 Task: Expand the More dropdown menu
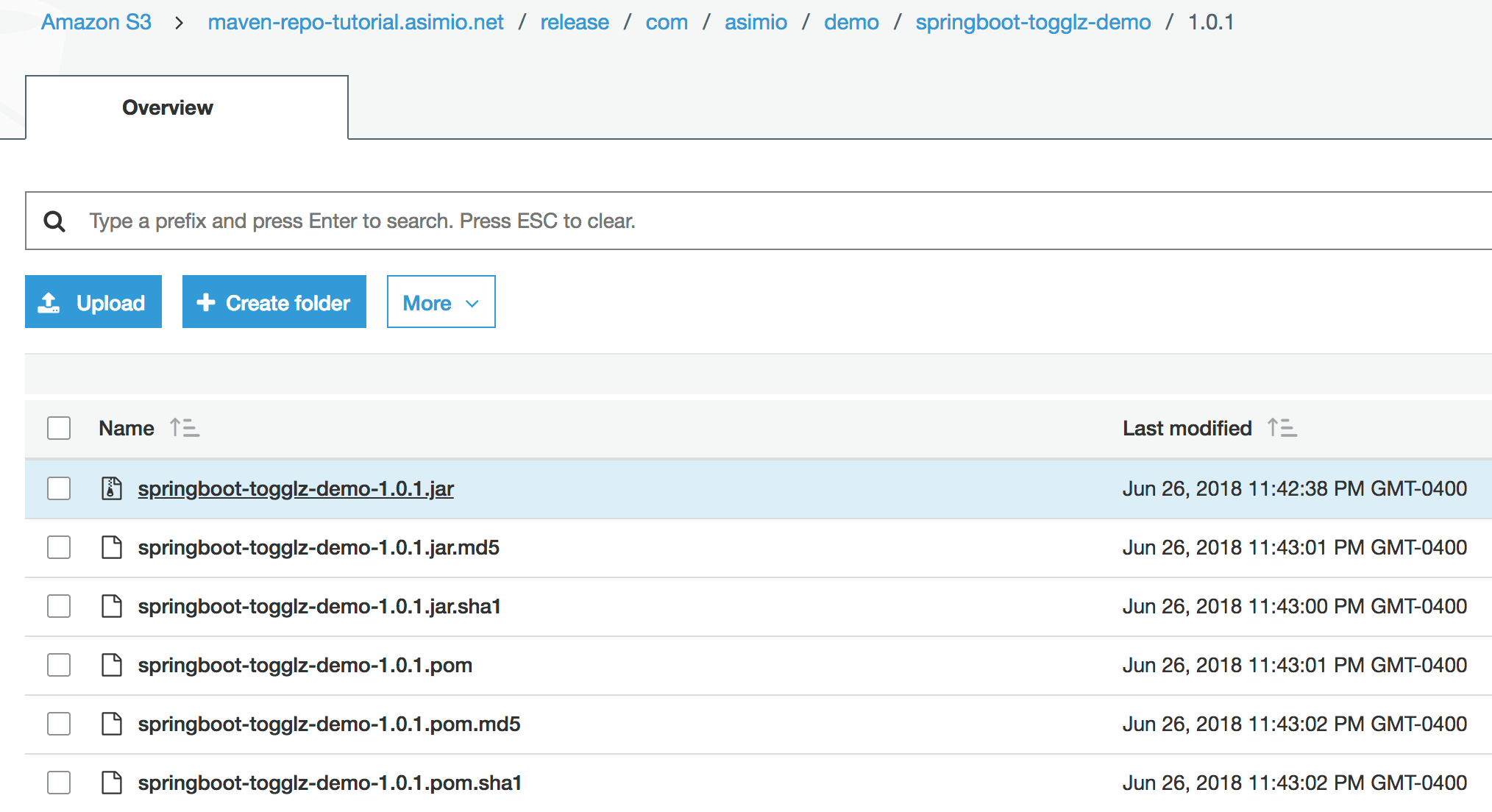click(440, 301)
